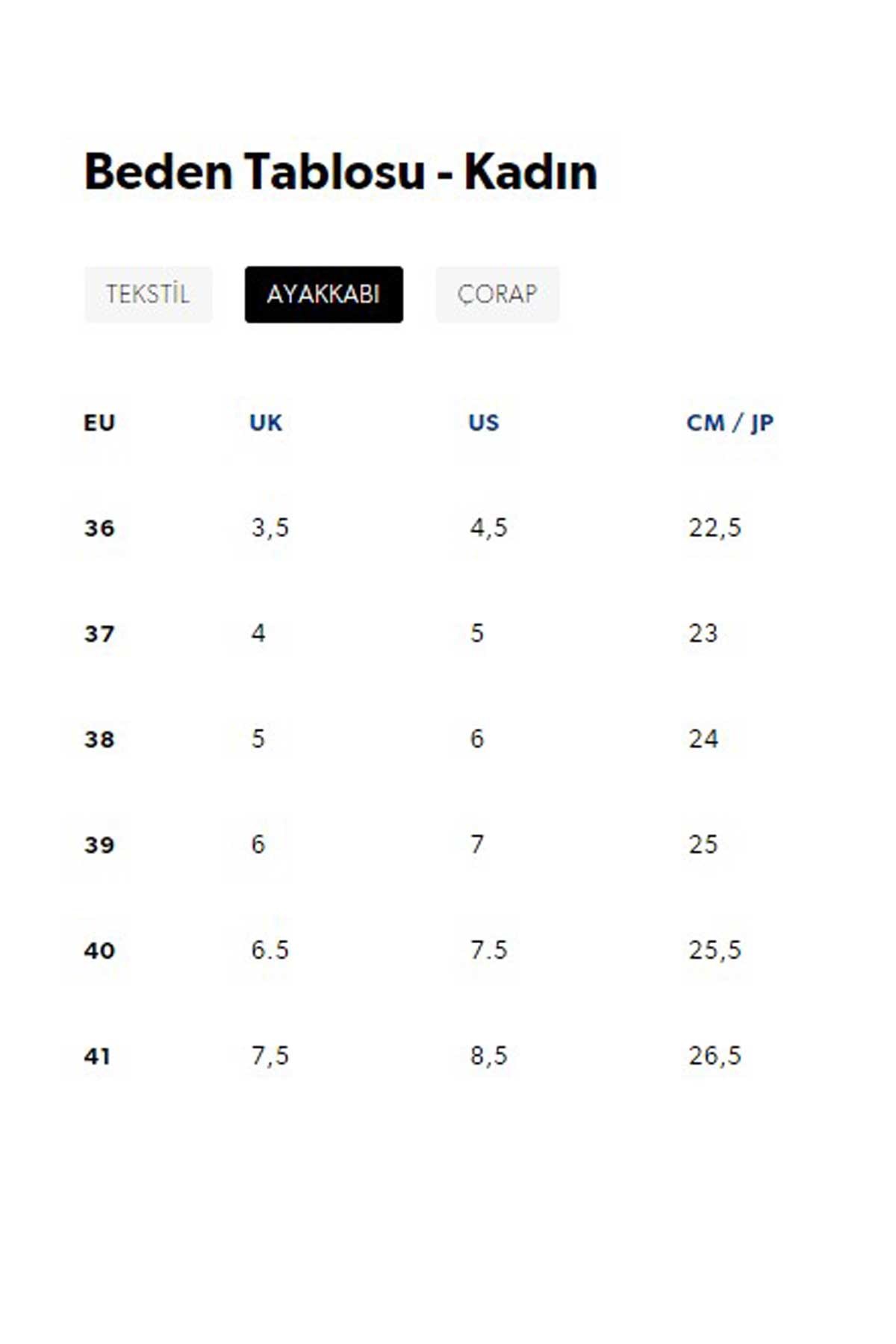Viewport: 896px width, 1344px height.
Task: Select EU size 36 row label
Action: 99,529
